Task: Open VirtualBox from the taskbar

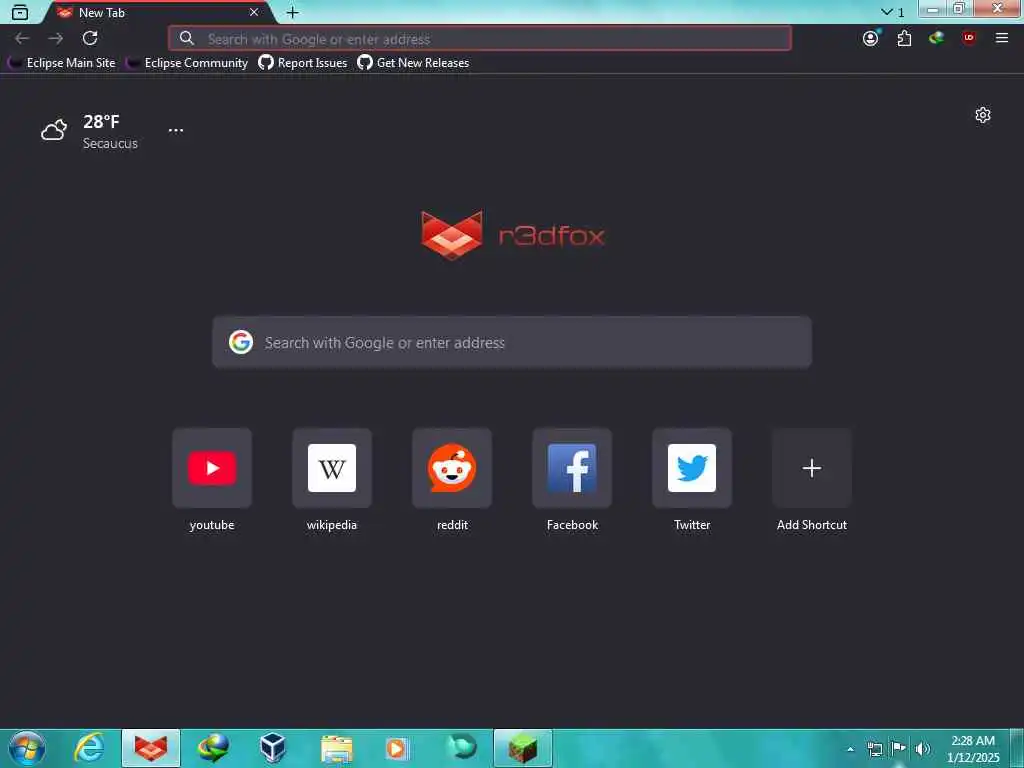Action: tap(272, 748)
